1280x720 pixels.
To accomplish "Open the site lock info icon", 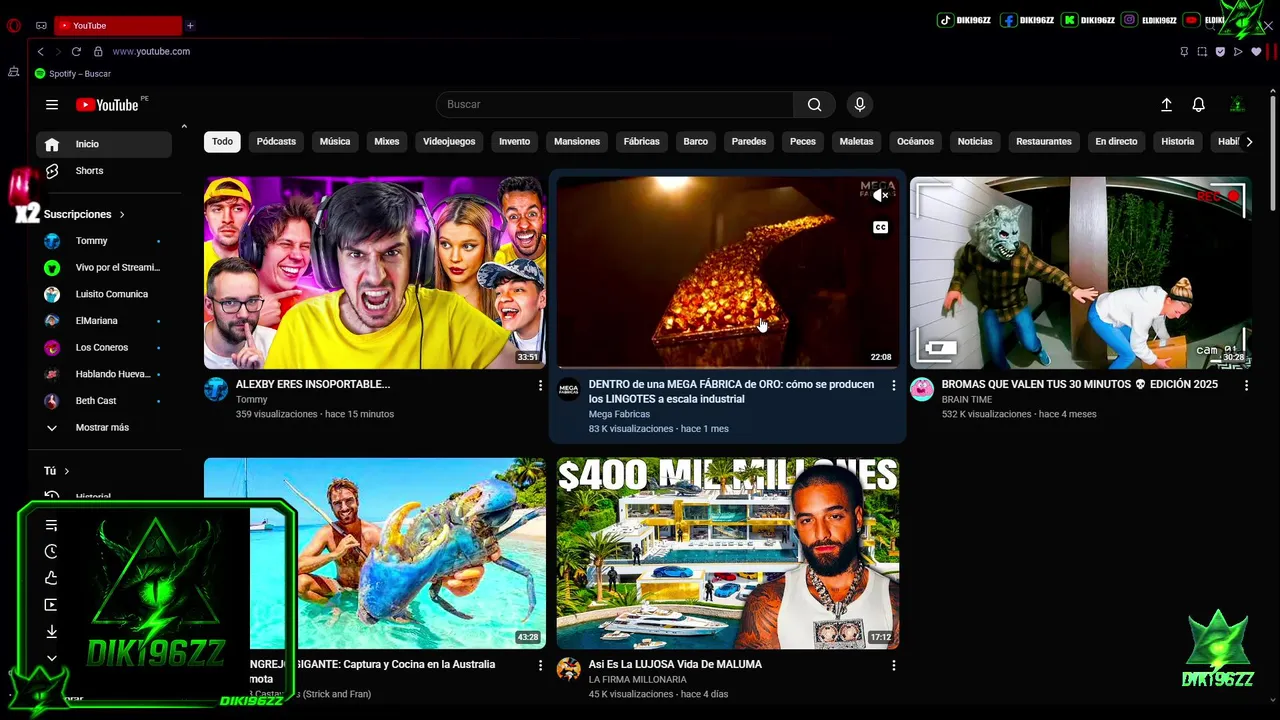I will click(x=98, y=51).
